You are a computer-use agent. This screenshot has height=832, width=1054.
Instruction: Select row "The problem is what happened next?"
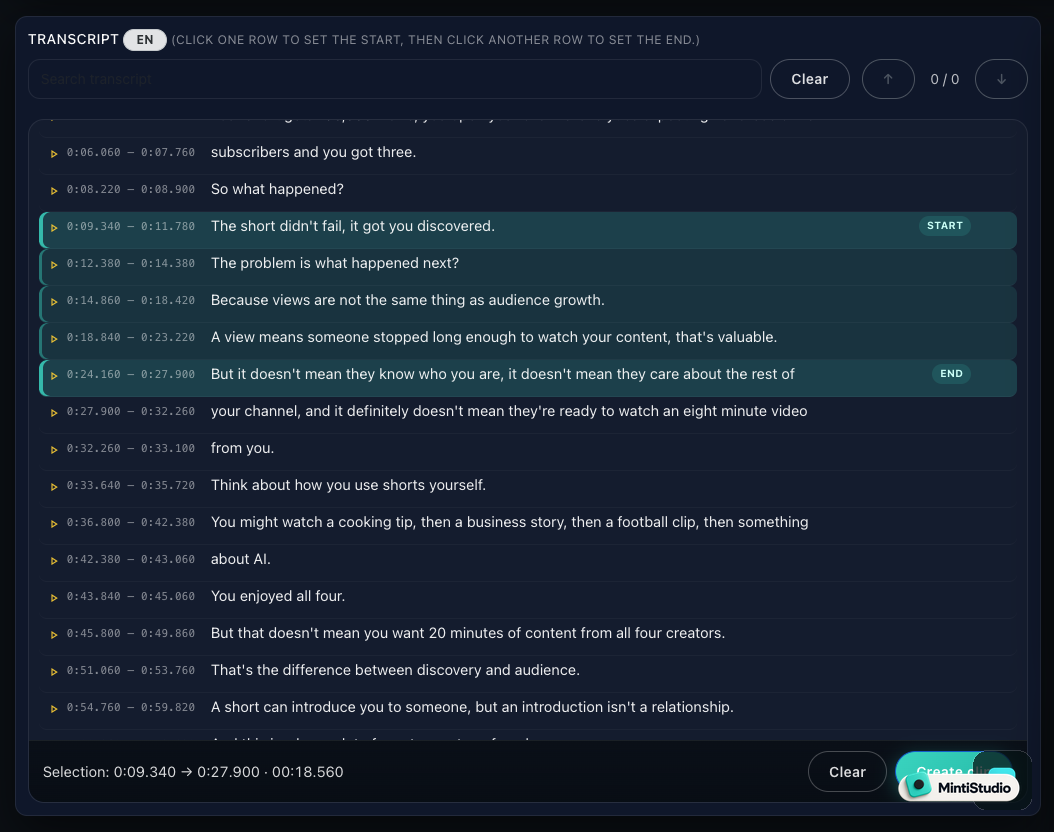coord(528,267)
